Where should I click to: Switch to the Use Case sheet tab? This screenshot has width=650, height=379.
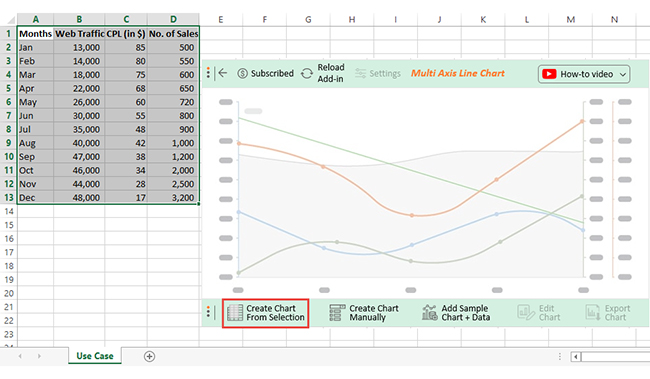coord(95,356)
